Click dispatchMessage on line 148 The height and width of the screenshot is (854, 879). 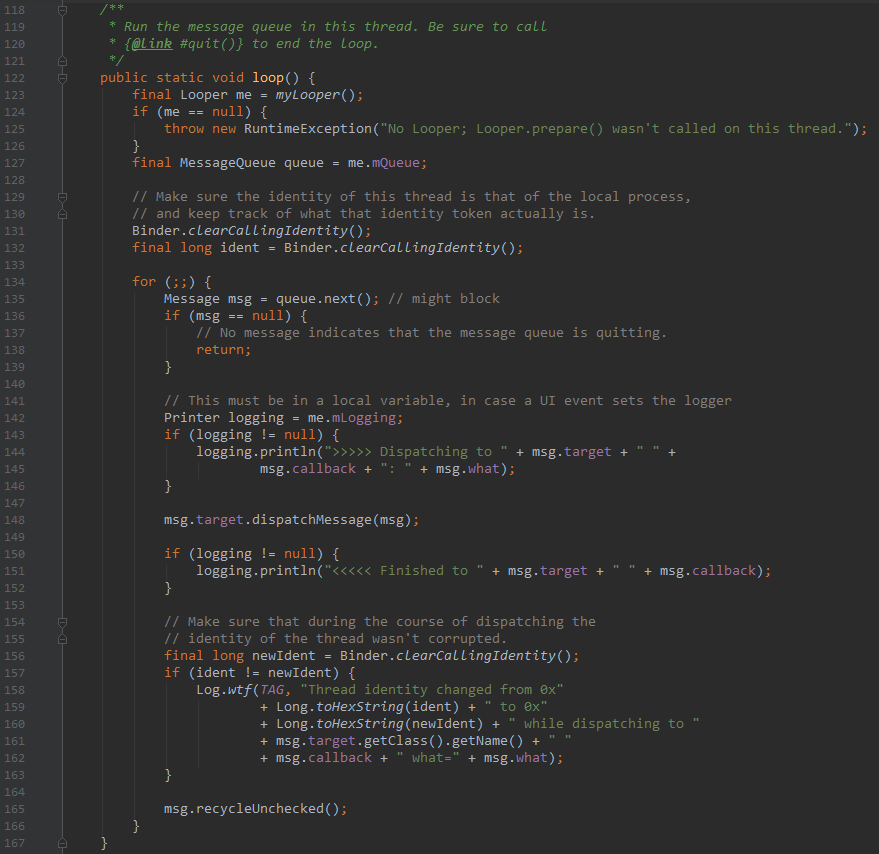[x=311, y=519]
